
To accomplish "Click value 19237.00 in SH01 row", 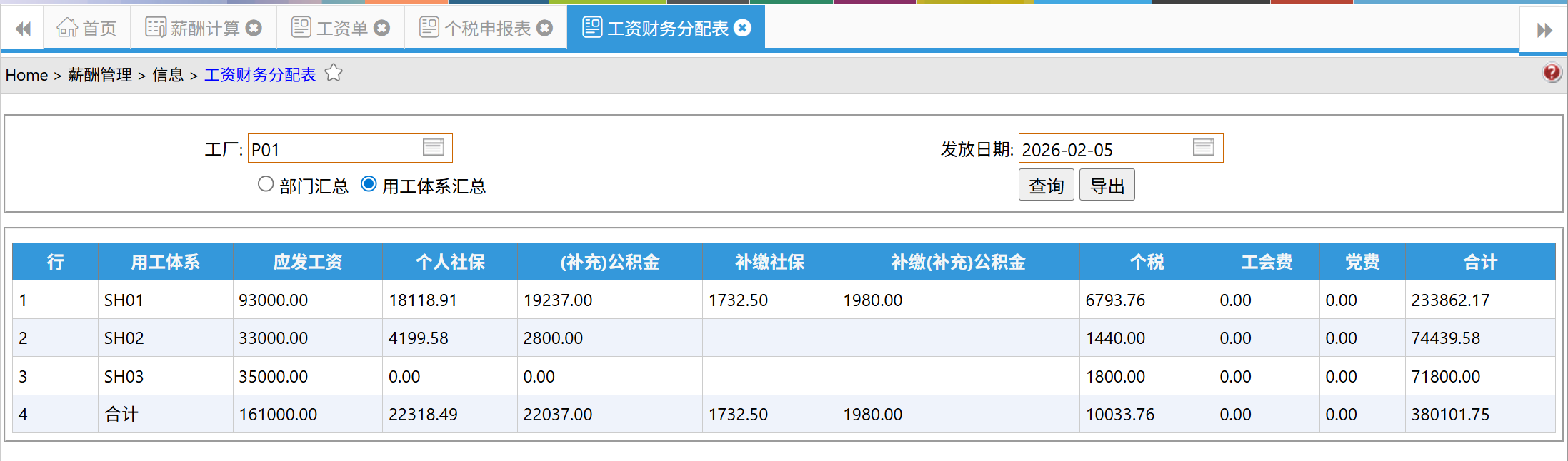I will click(x=558, y=300).
